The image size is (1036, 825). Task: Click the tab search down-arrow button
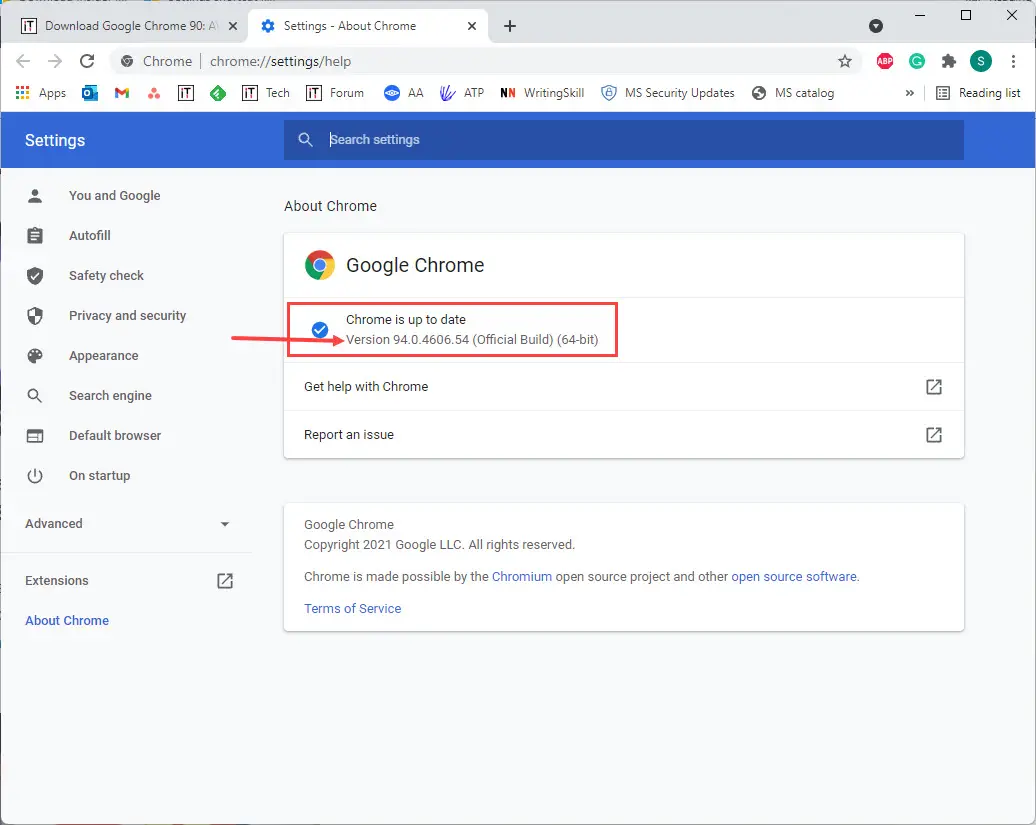coord(875,26)
